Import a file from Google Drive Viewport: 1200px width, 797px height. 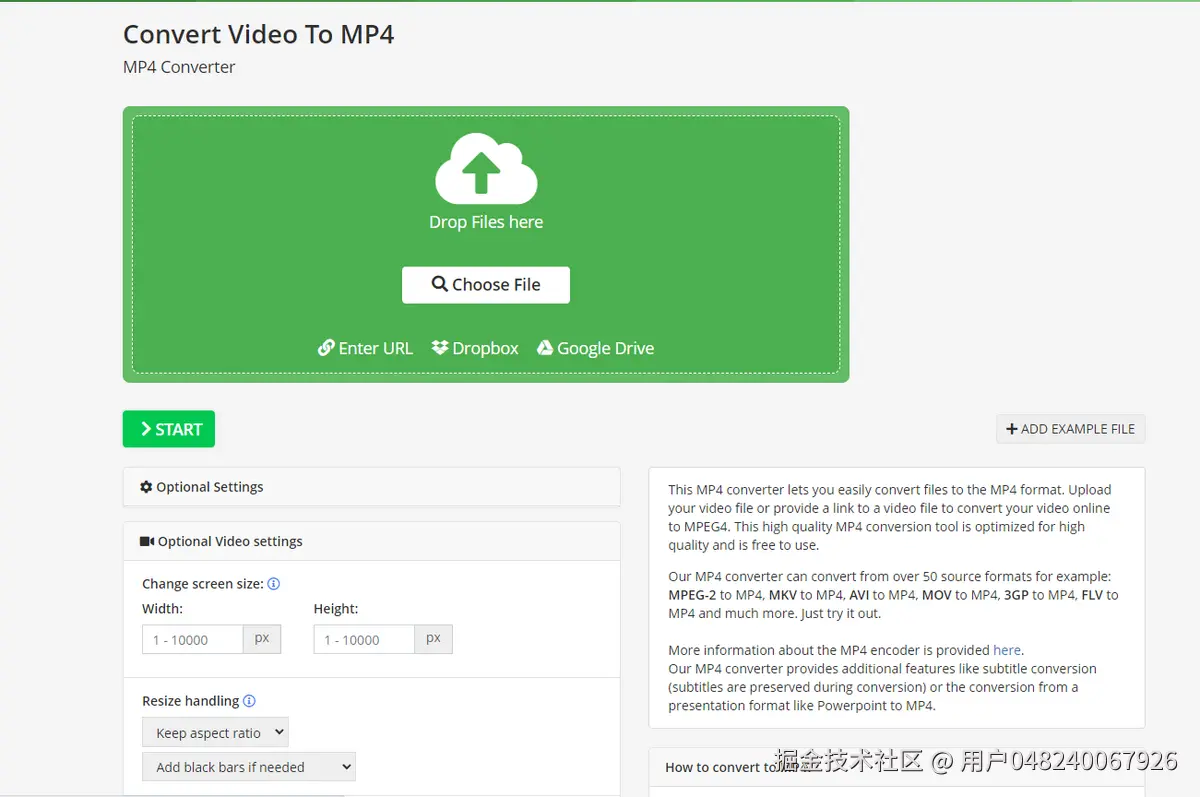click(596, 348)
